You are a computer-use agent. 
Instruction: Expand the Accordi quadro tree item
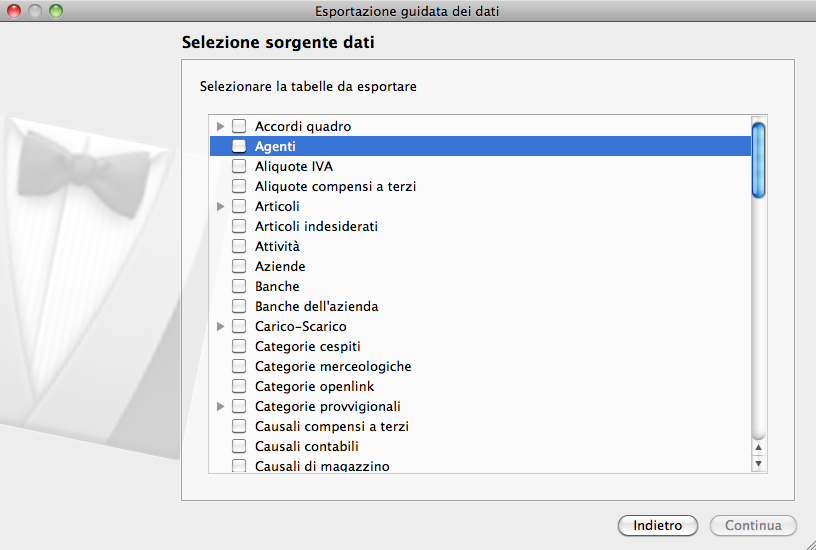pyautogui.click(x=220, y=126)
